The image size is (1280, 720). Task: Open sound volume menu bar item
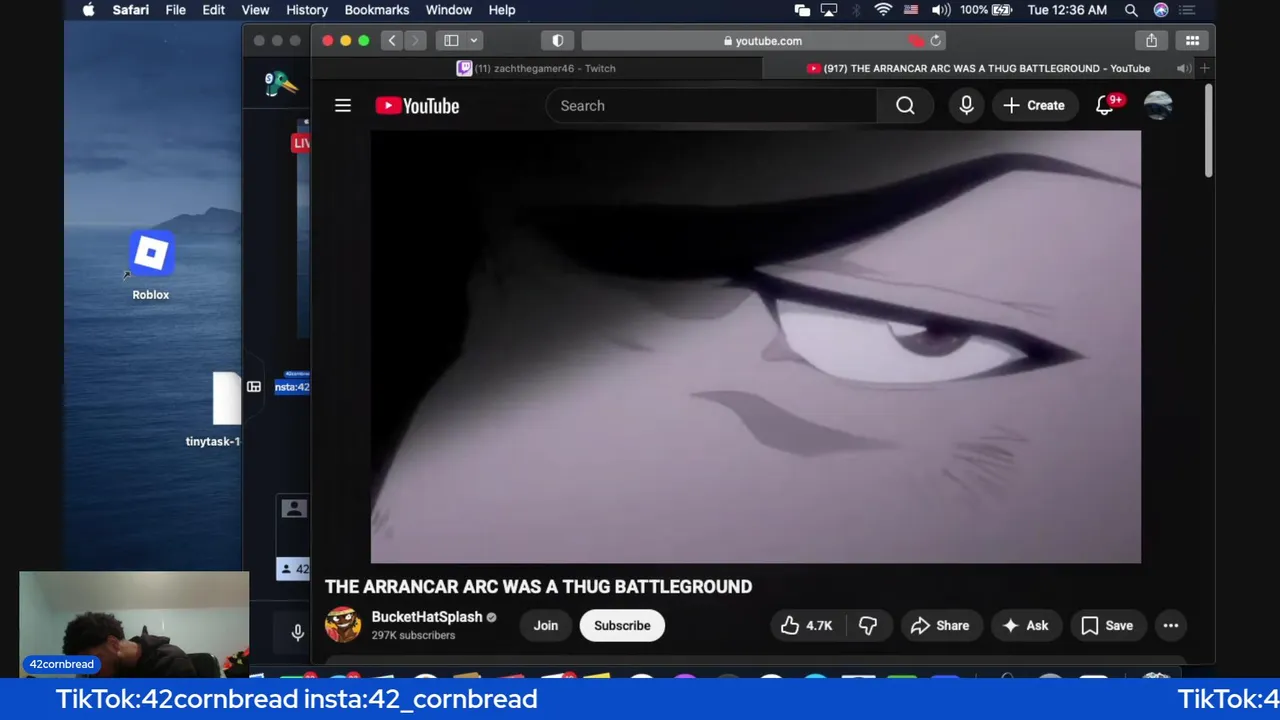[941, 10]
